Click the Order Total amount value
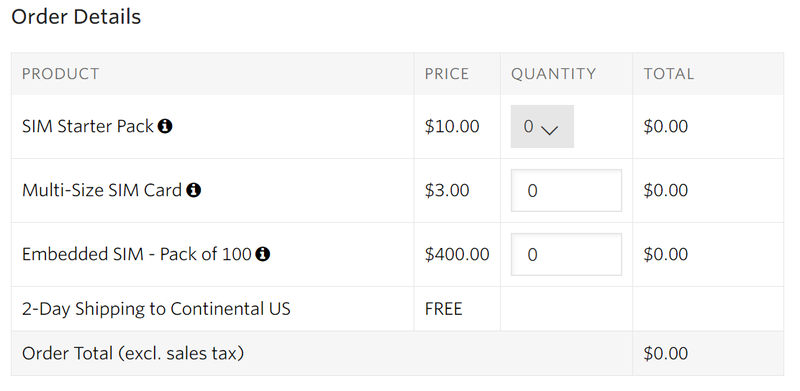 (666, 353)
